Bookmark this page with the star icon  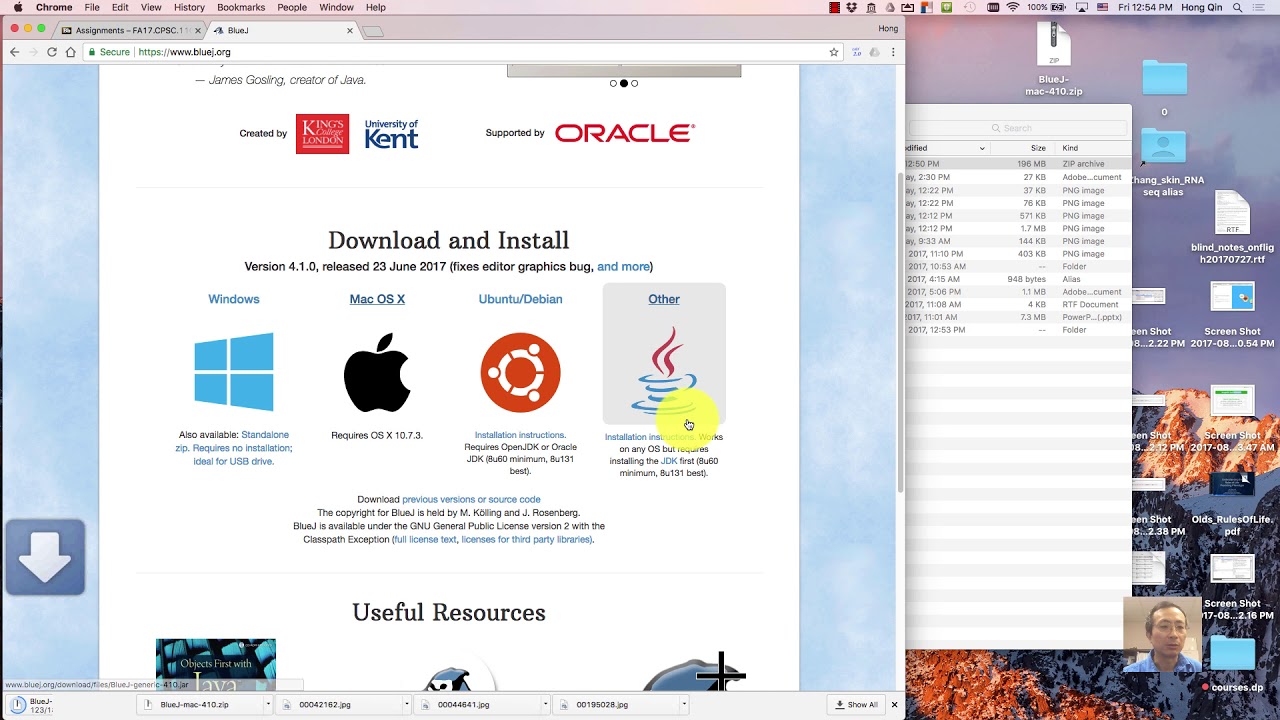833,52
